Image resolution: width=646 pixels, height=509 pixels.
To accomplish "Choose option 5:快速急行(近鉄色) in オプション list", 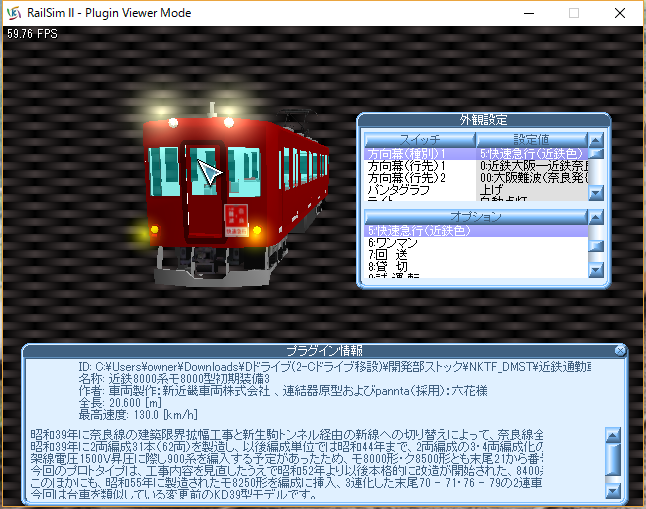I will click(x=476, y=231).
